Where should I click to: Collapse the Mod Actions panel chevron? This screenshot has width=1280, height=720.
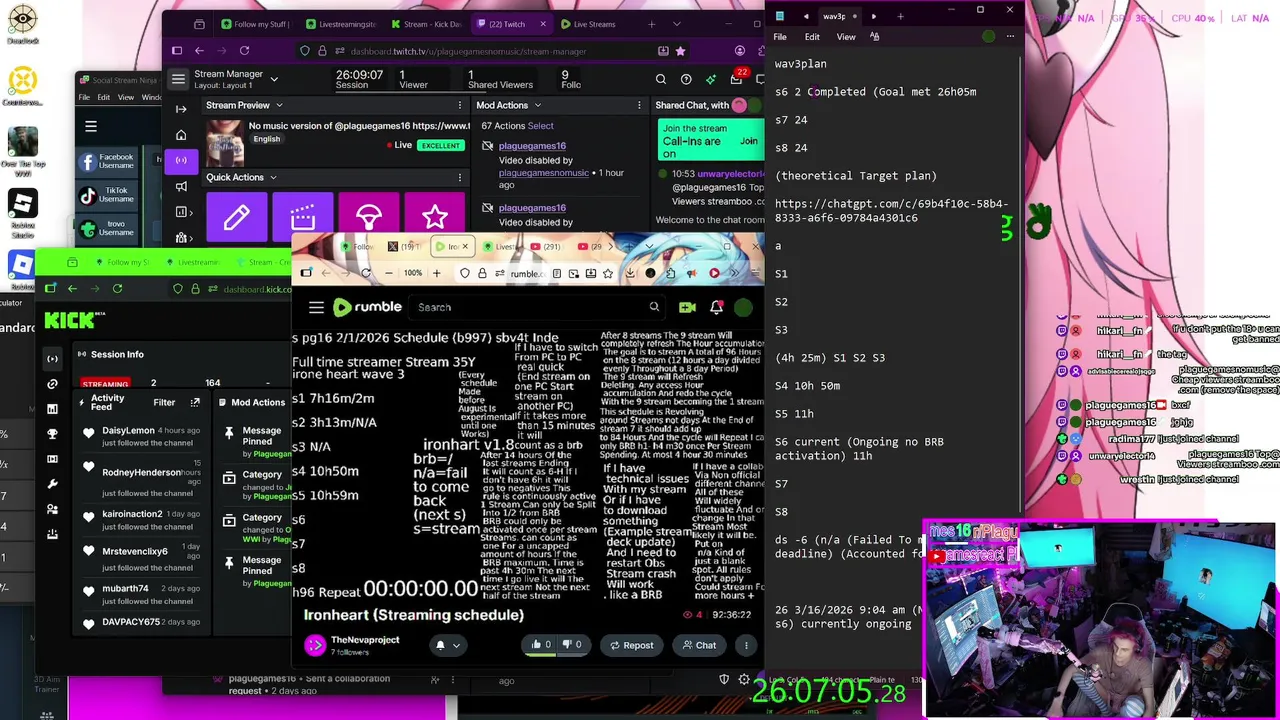point(537,105)
